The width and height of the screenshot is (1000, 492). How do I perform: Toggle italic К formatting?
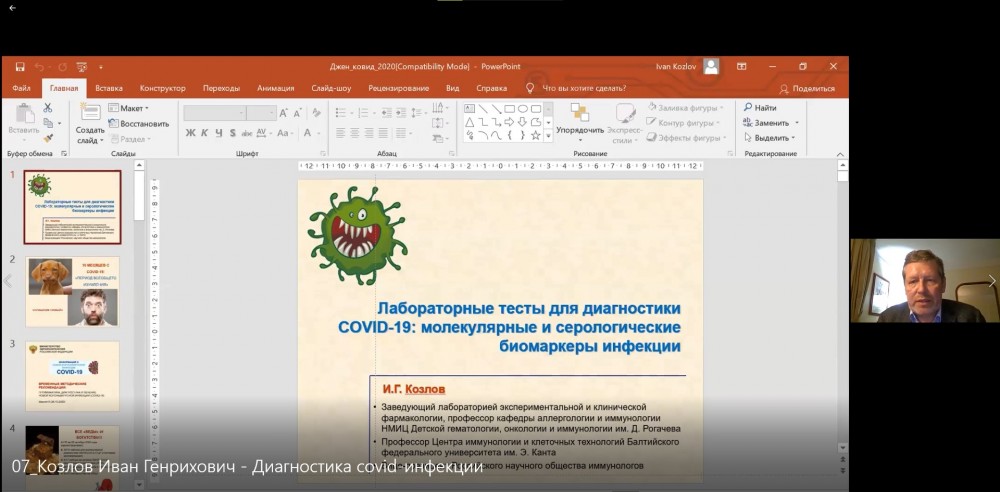coord(204,133)
